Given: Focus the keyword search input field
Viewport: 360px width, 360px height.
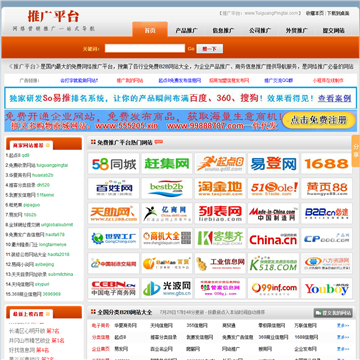Looking at the screenshot, I should (x=145, y=49).
